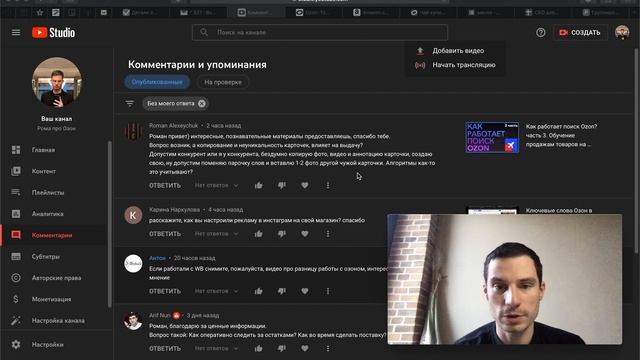Open video title 'Как работает поиск Ozon?'
640x360 pixels.
[x=561, y=136]
